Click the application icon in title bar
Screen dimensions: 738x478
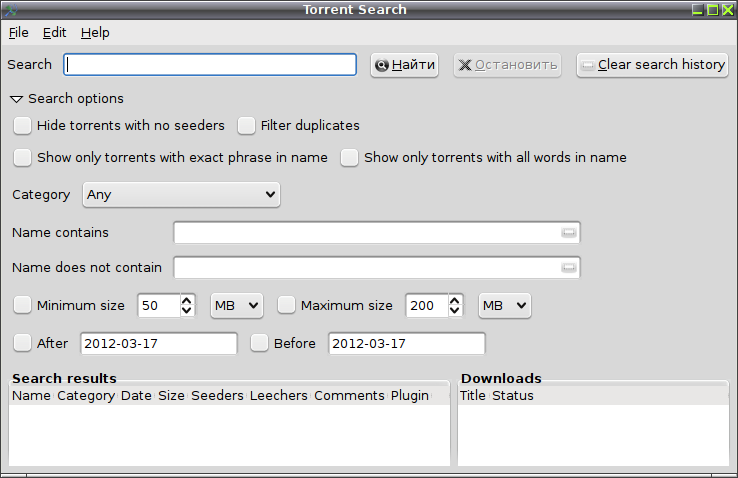pyautogui.click(x=10, y=9)
